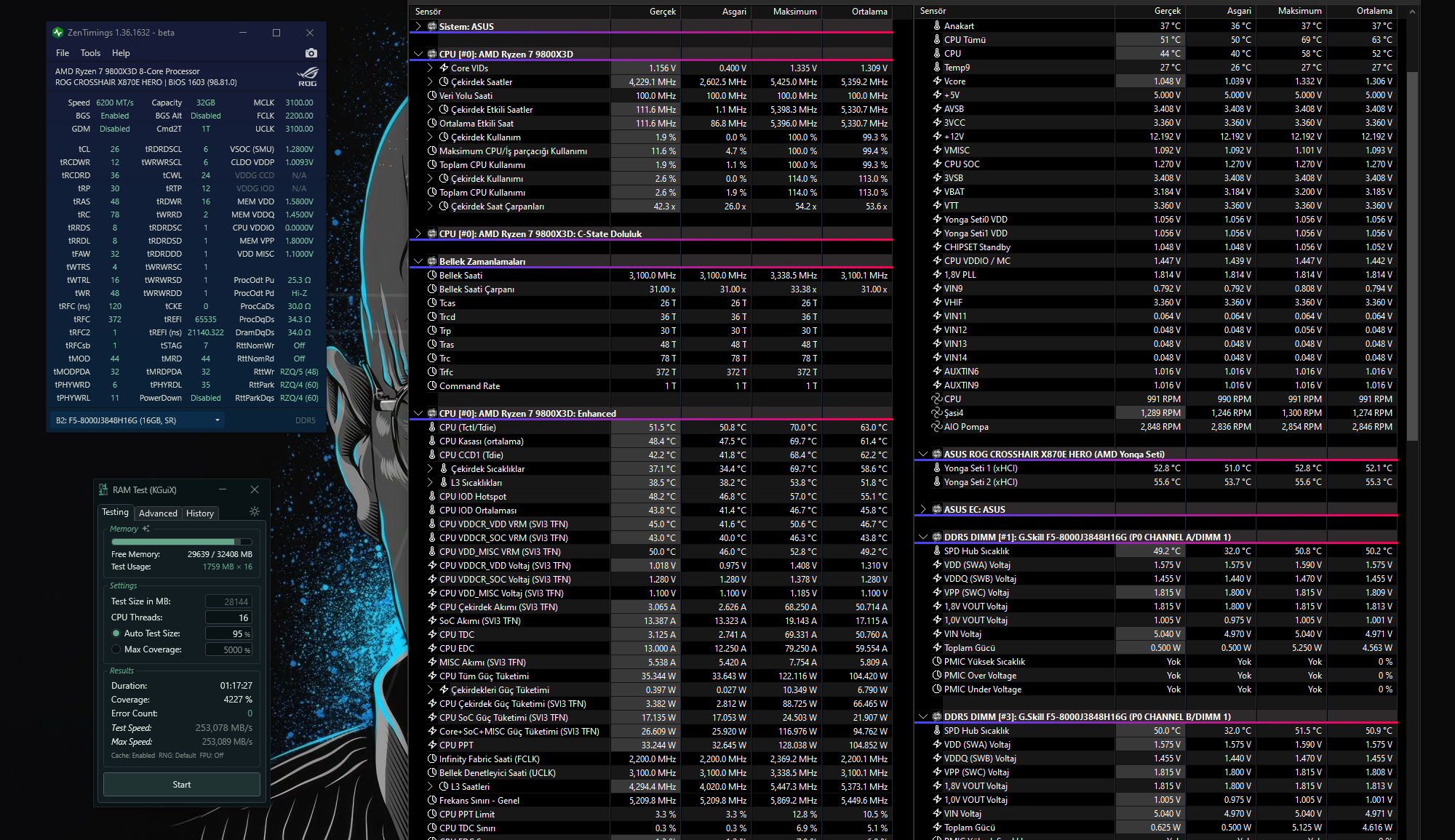The image size is (1455, 840).
Task: Click the clock icon beside Infinity Fabric Saati (FCLK)
Action: (432, 759)
